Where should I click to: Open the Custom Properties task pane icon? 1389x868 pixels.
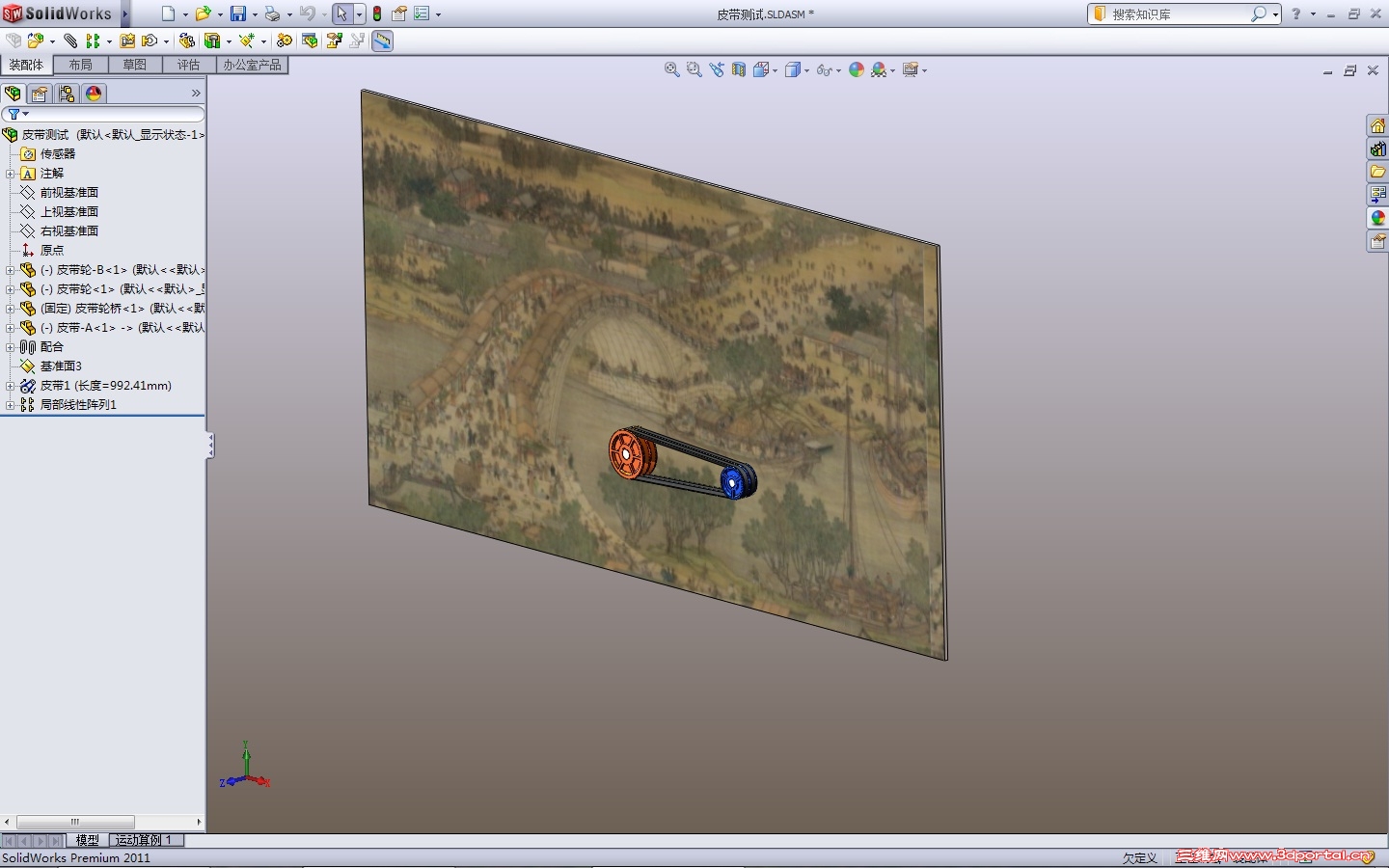click(x=1377, y=241)
